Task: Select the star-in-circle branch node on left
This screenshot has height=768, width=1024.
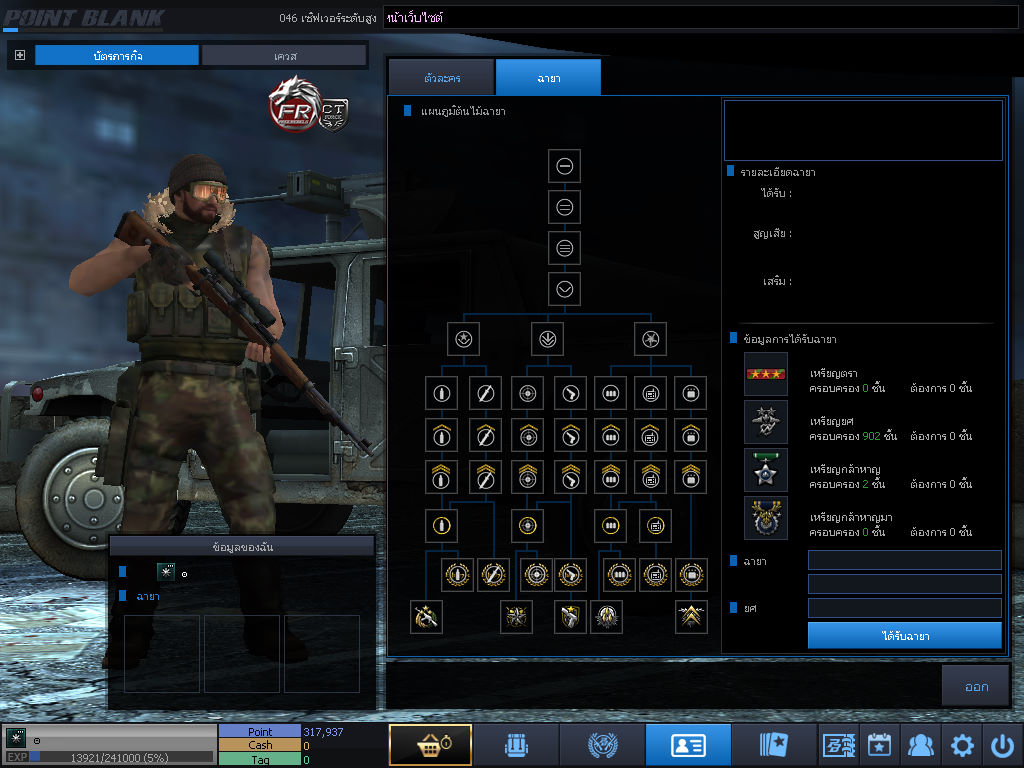Action: pyautogui.click(x=464, y=339)
